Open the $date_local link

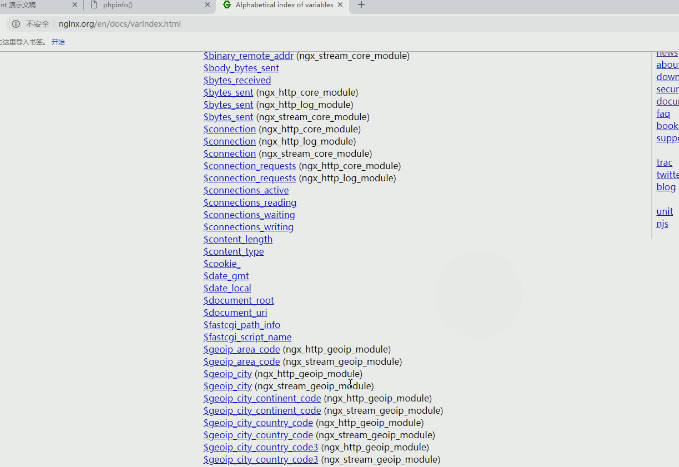pos(227,288)
